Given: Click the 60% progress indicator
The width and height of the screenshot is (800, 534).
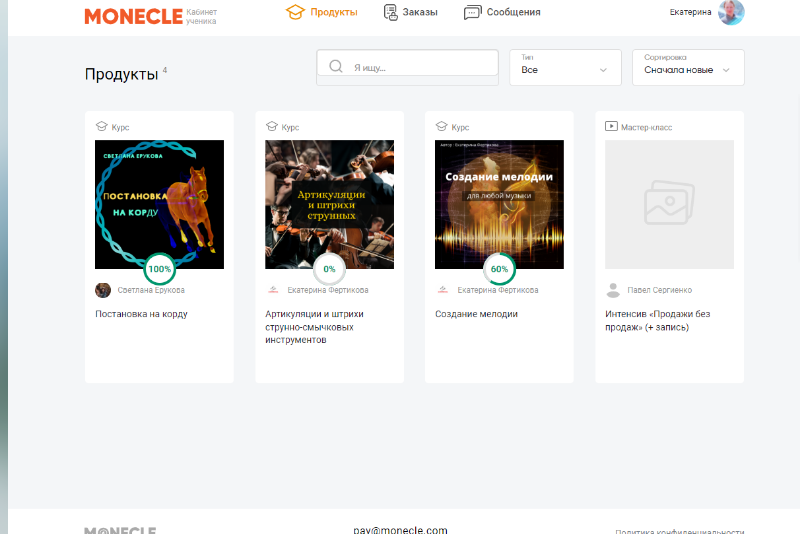Looking at the screenshot, I should 499,269.
